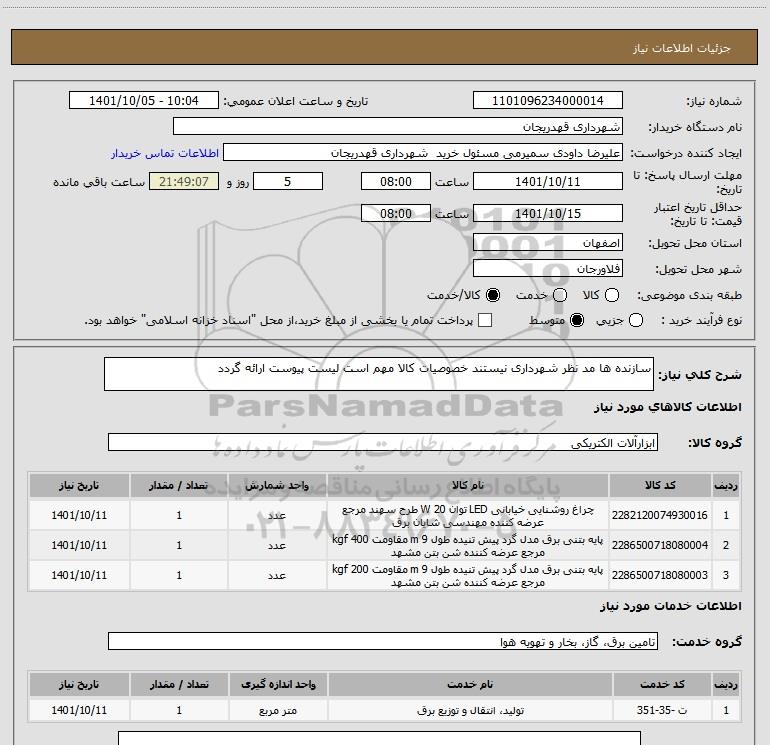Choose the متوسط purchase type radio
The width and height of the screenshot is (770, 745).
(x=577, y=320)
